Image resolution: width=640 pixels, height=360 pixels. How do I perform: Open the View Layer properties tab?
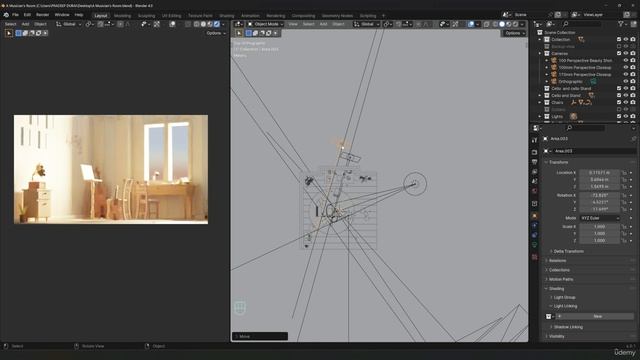535,172
